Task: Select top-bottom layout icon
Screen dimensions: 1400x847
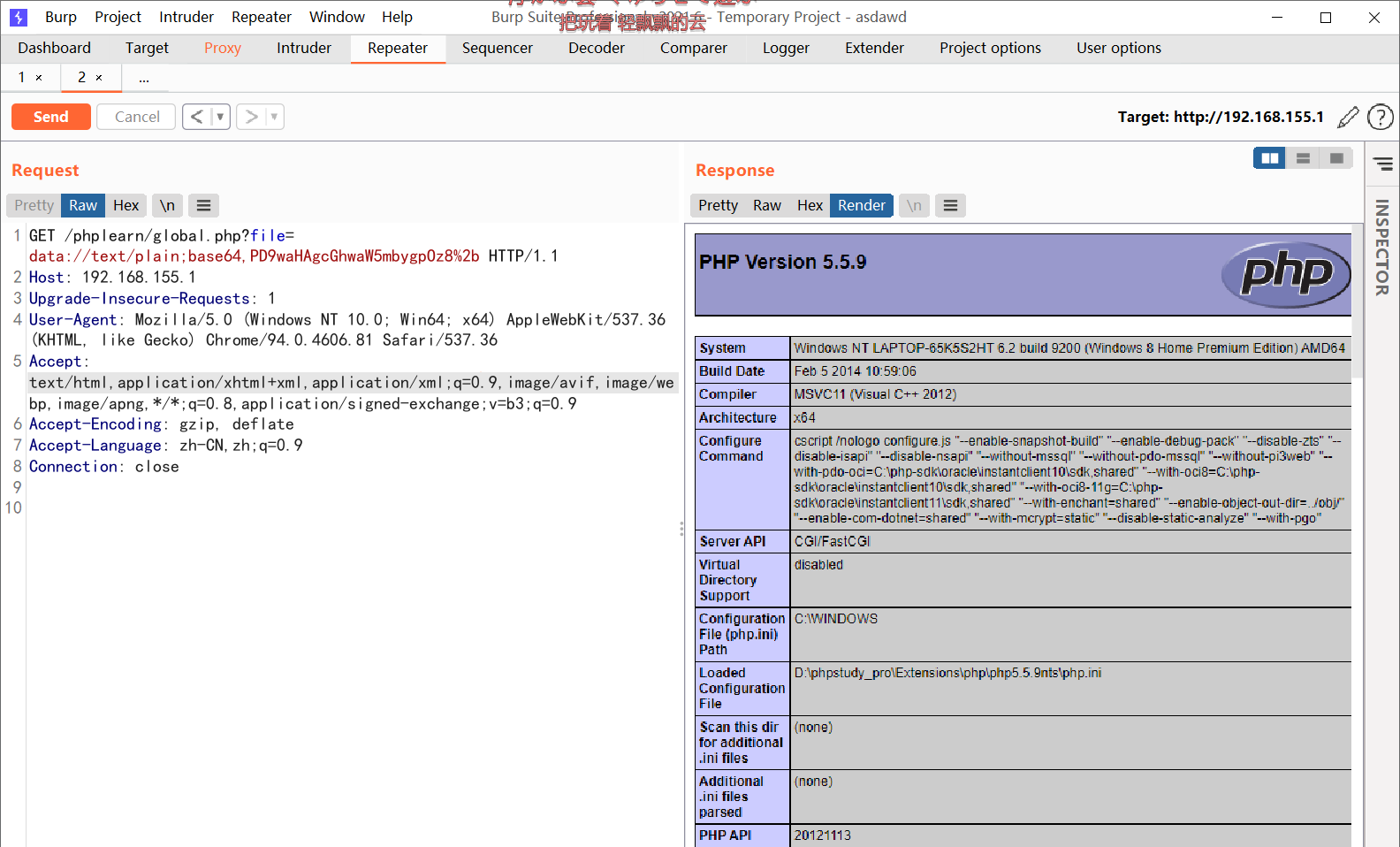Action: click(x=1303, y=158)
